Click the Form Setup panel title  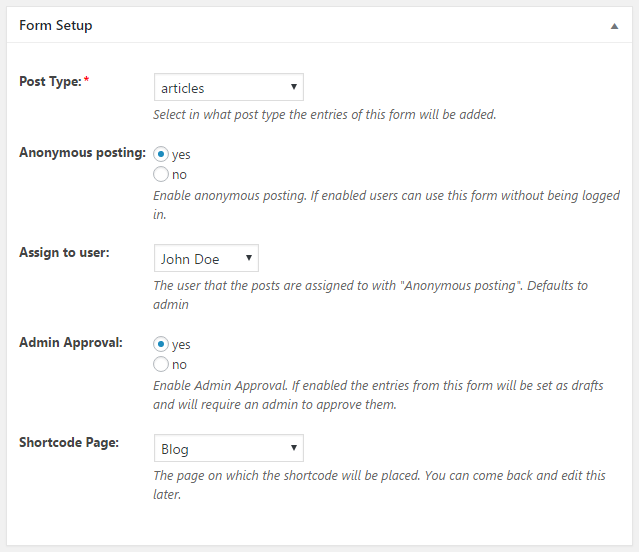click(56, 25)
